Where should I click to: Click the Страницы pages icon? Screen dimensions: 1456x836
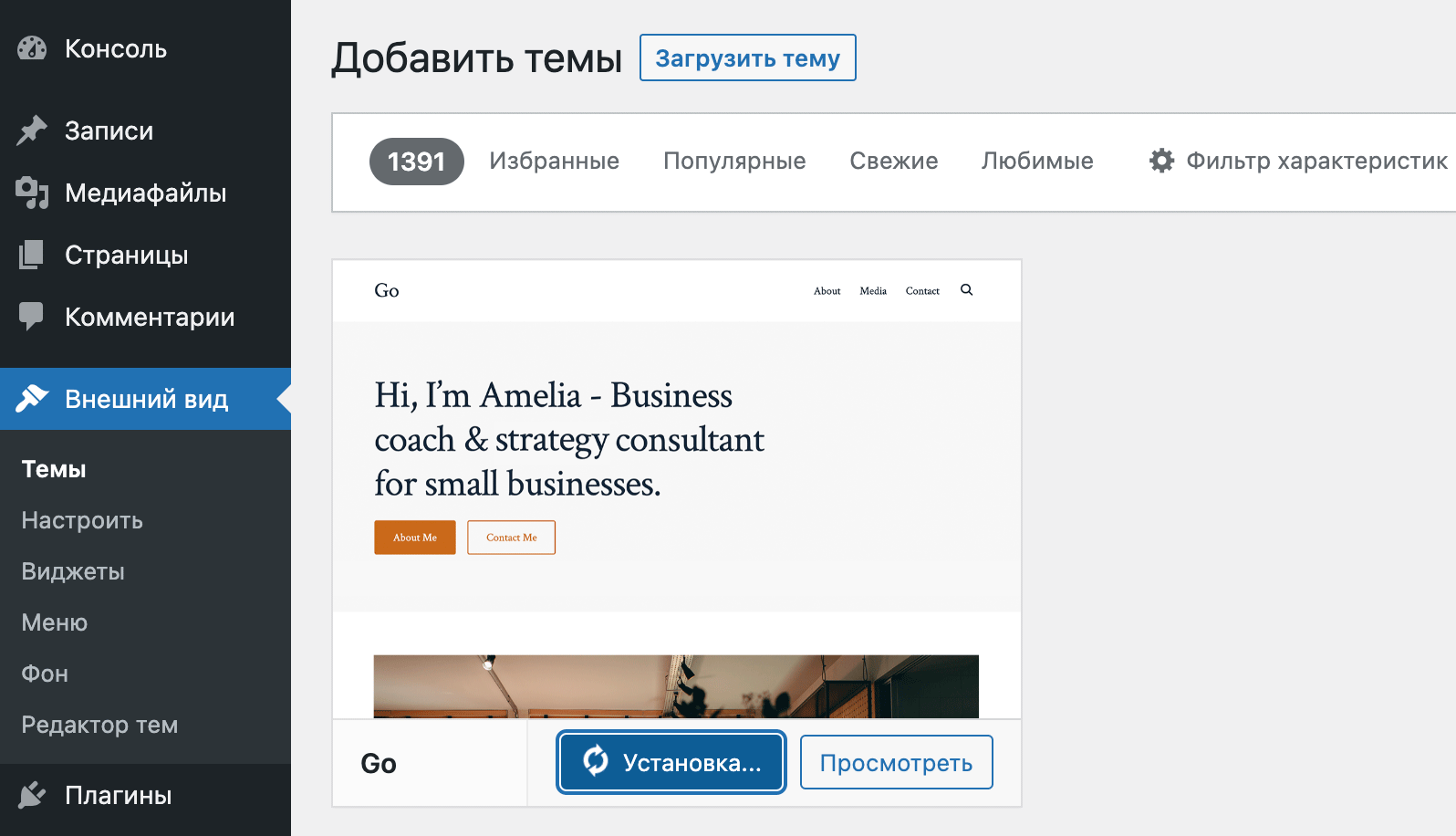click(32, 255)
